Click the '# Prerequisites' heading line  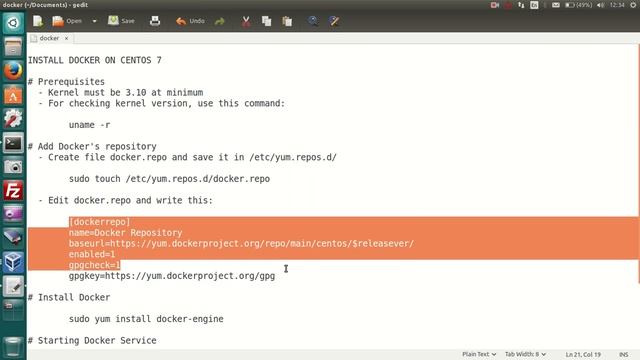pyautogui.click(x=66, y=82)
